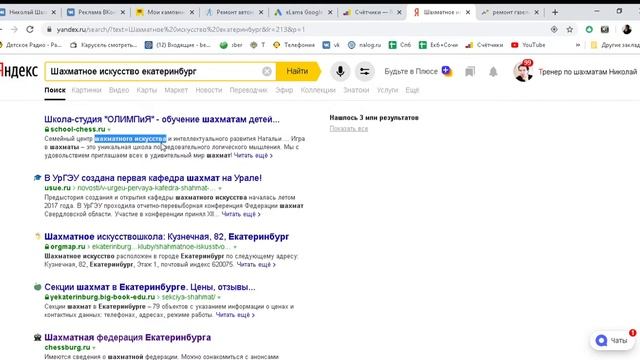Expand options arrow next to school-chess.ru

[109, 129]
